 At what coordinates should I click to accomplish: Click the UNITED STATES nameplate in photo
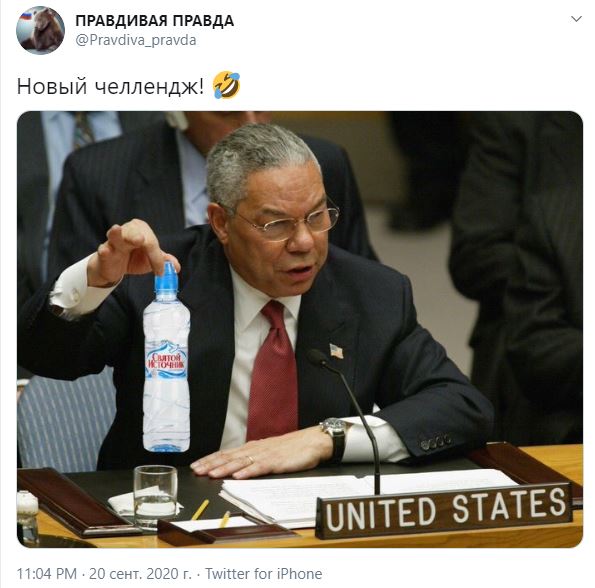pos(444,510)
